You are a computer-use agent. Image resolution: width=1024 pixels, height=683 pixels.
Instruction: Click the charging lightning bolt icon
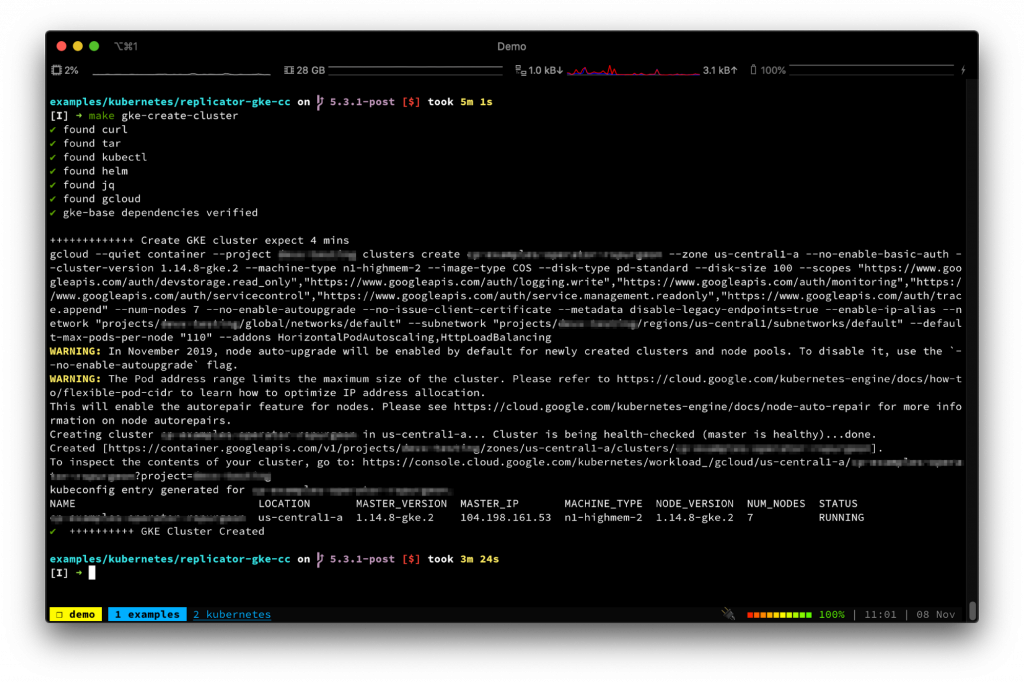963,71
